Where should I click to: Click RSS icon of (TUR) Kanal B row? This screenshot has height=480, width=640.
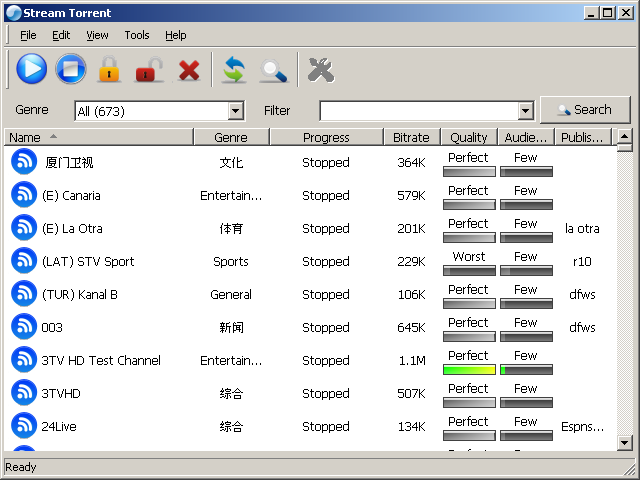coord(24,293)
